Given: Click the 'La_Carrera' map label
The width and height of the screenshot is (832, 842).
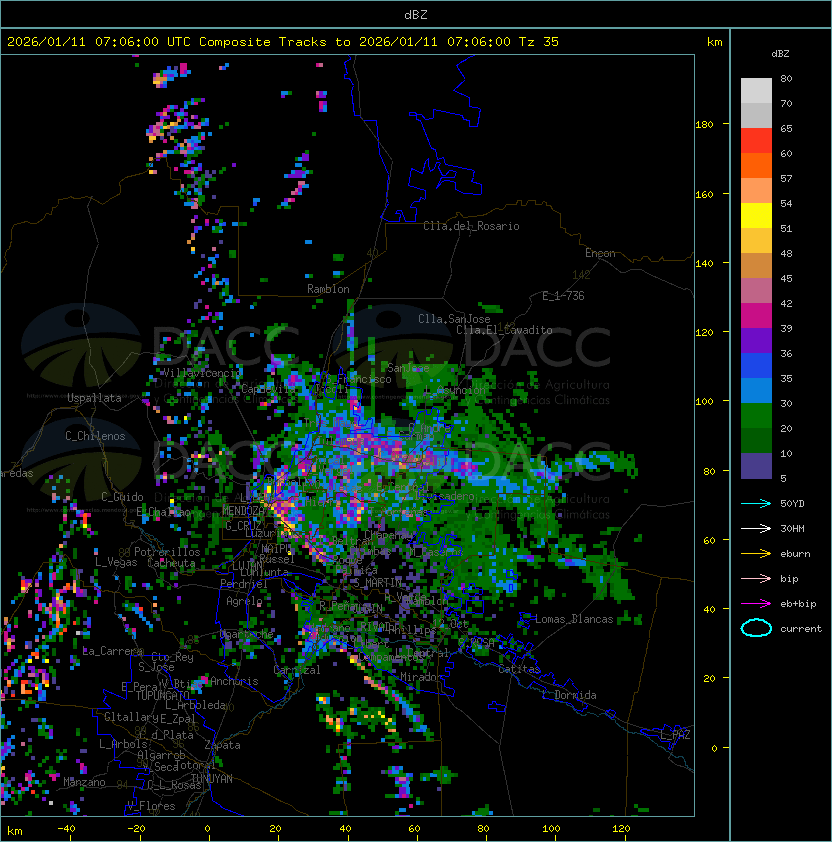Looking at the screenshot, I should click(x=113, y=651).
